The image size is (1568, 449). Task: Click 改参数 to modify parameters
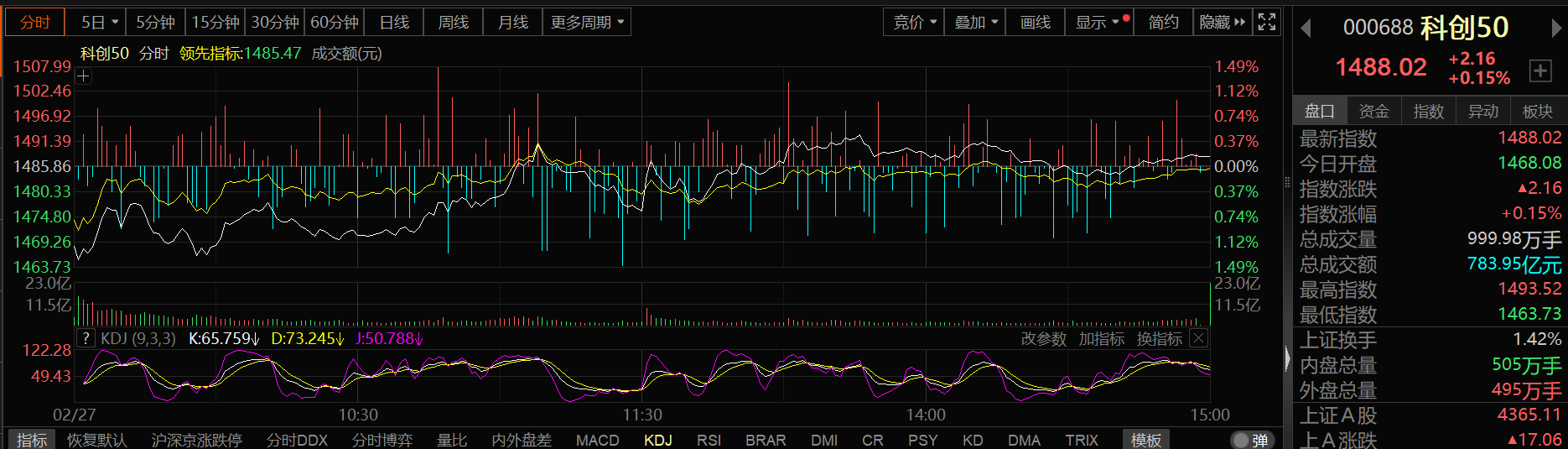pos(1043,338)
